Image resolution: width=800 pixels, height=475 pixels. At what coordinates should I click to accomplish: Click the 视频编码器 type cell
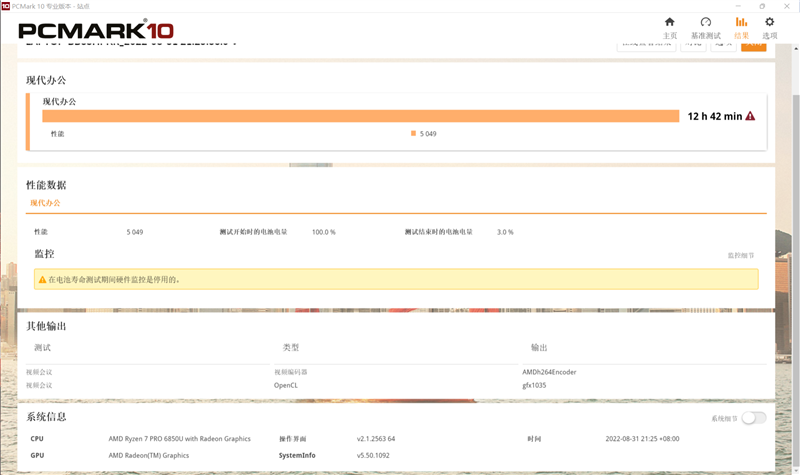[291, 372]
